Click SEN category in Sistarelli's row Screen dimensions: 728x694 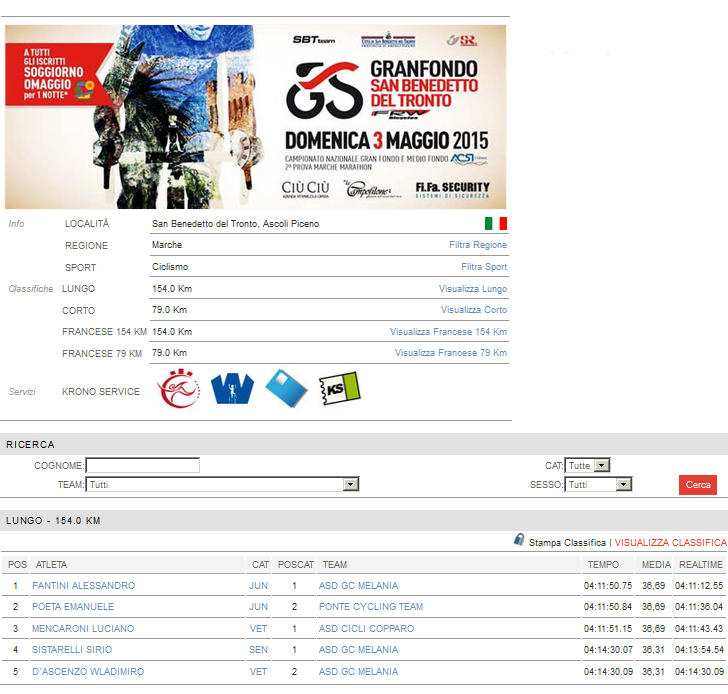tap(258, 649)
